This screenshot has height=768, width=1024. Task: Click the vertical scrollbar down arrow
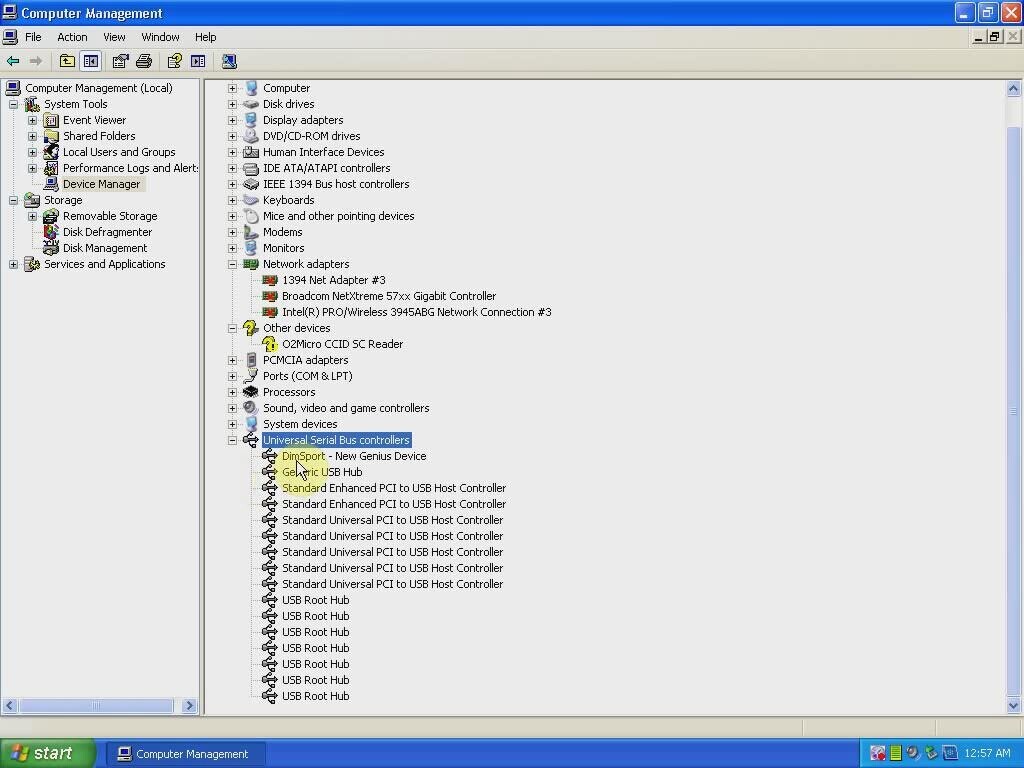(1014, 705)
